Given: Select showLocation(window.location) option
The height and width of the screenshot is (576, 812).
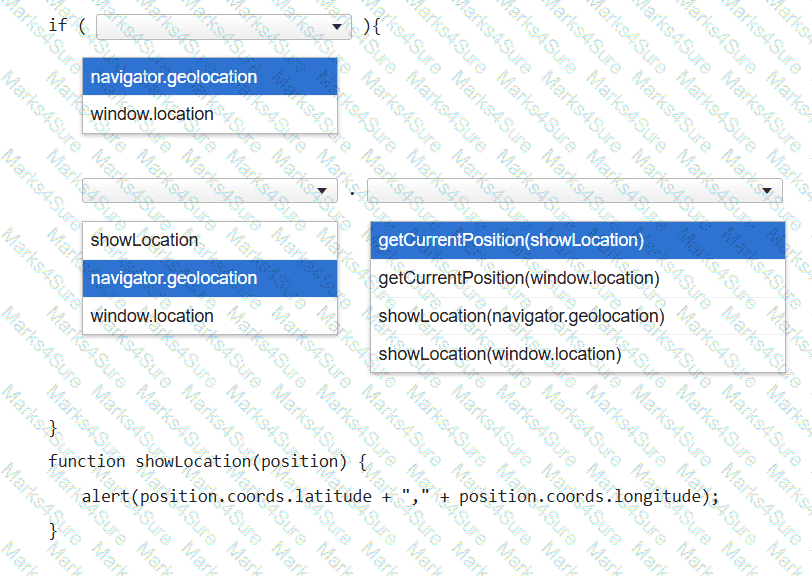Looking at the screenshot, I should point(578,354).
